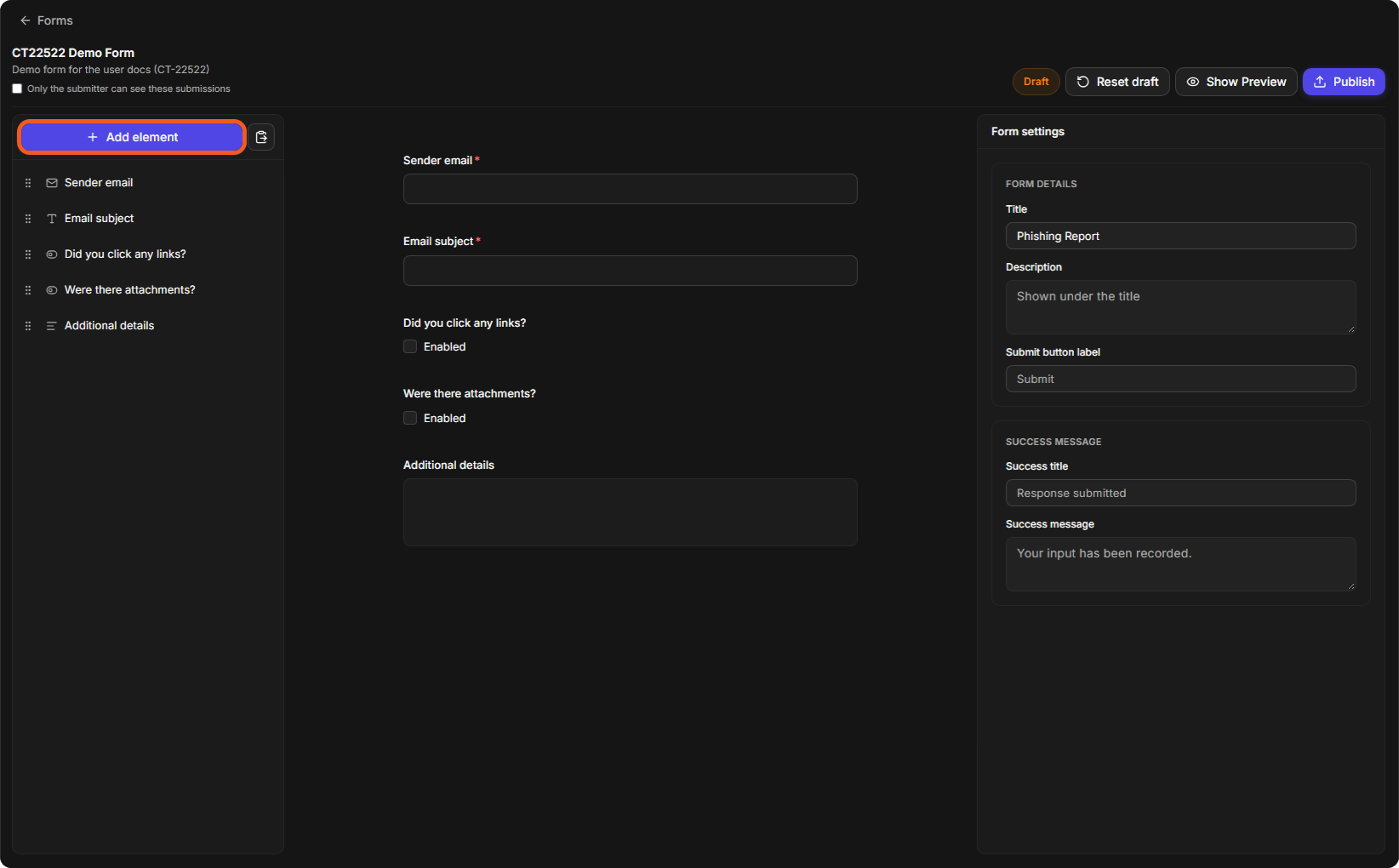Image resolution: width=1399 pixels, height=868 pixels.
Task: Edit the Title field containing Phishing Report
Action: (x=1180, y=236)
